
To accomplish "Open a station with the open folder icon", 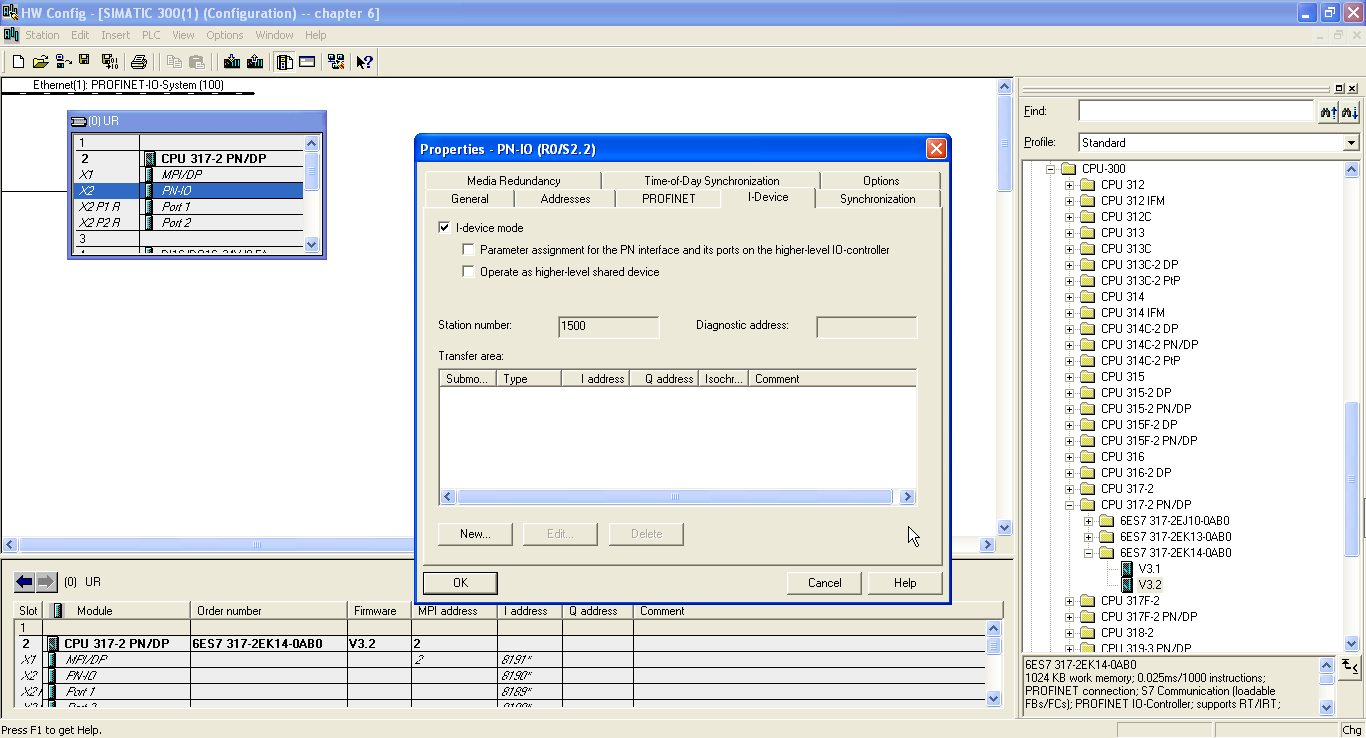I will tap(40, 61).
